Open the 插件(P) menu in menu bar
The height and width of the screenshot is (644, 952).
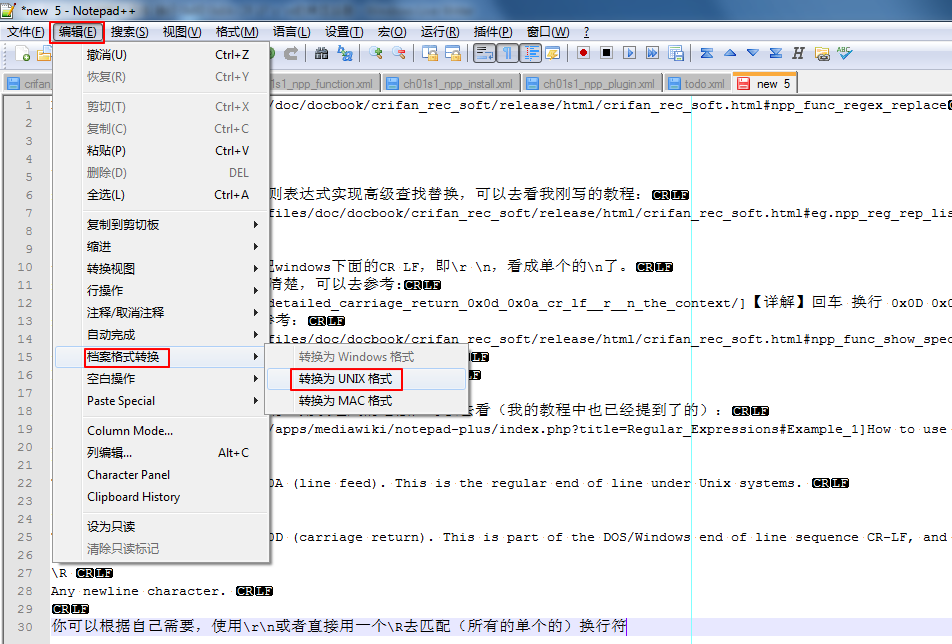click(492, 32)
